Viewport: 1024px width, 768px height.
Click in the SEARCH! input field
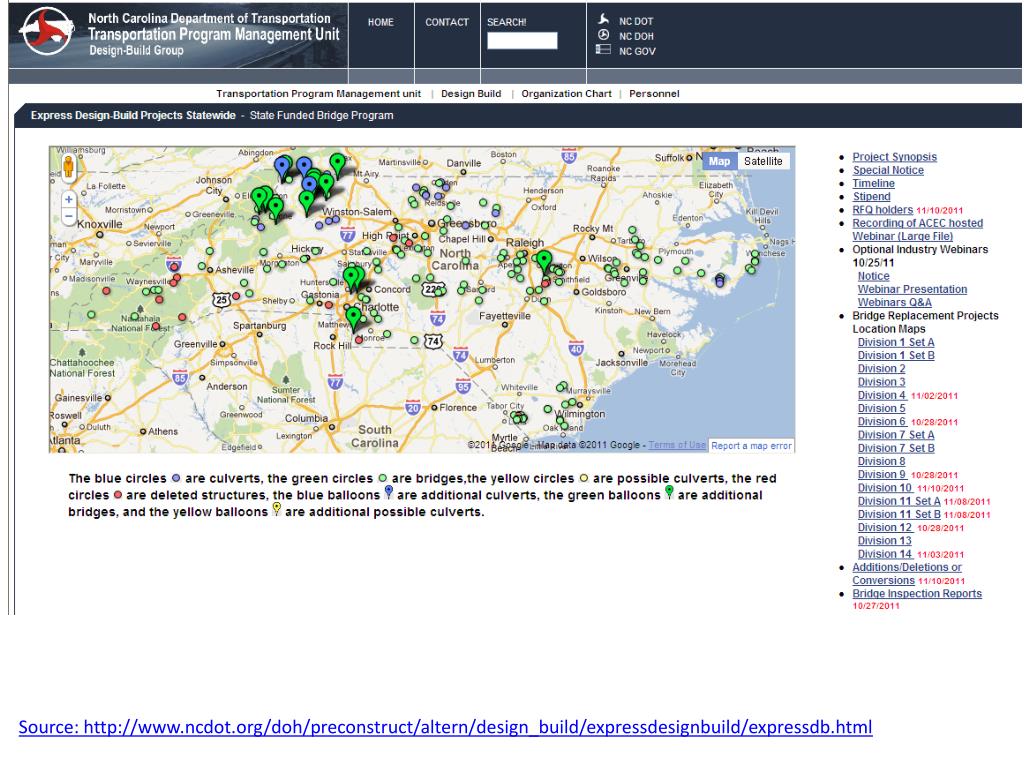coord(522,41)
